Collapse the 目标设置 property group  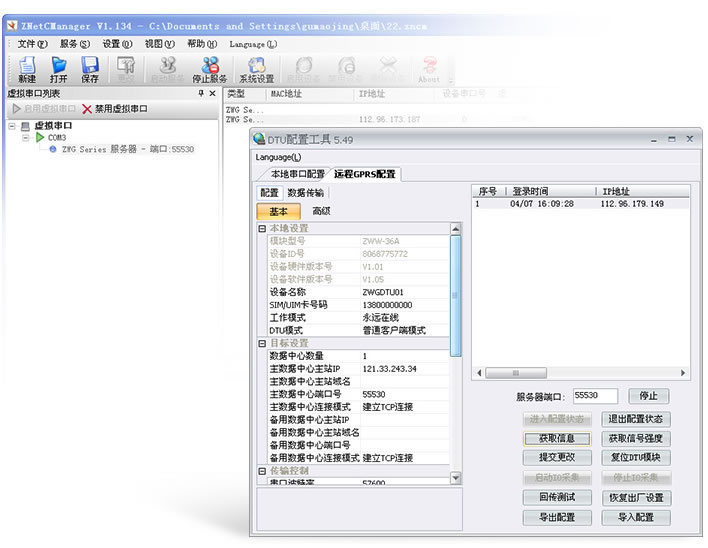click(x=262, y=343)
